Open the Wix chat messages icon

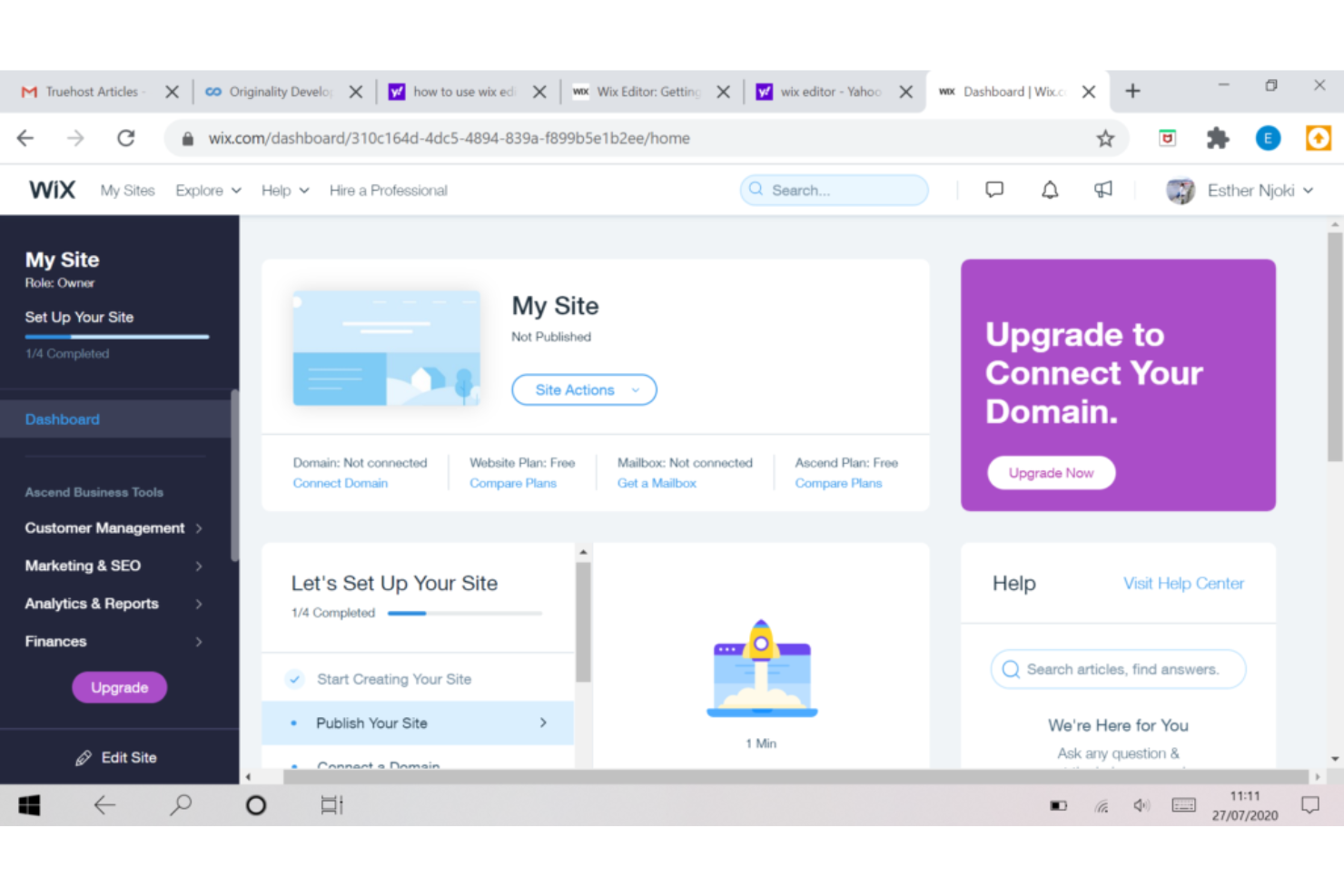click(x=994, y=190)
